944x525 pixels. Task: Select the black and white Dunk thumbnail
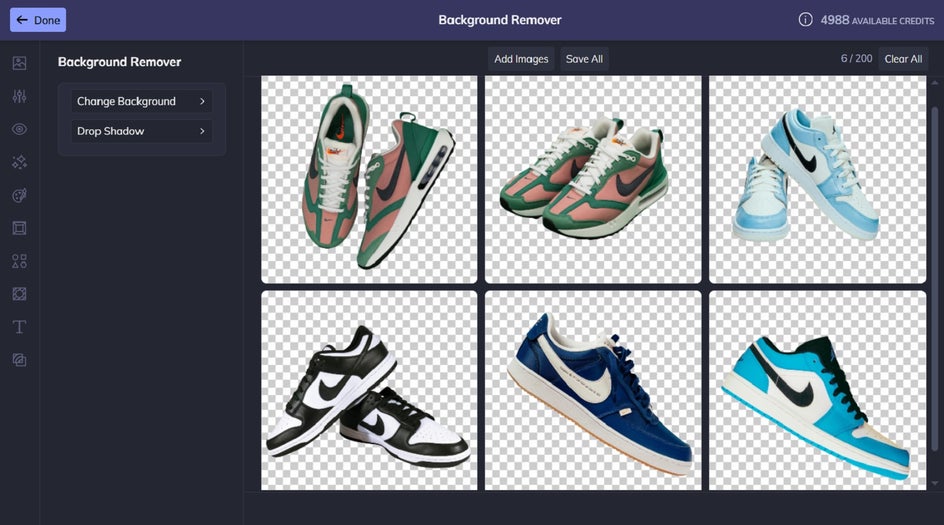point(369,391)
